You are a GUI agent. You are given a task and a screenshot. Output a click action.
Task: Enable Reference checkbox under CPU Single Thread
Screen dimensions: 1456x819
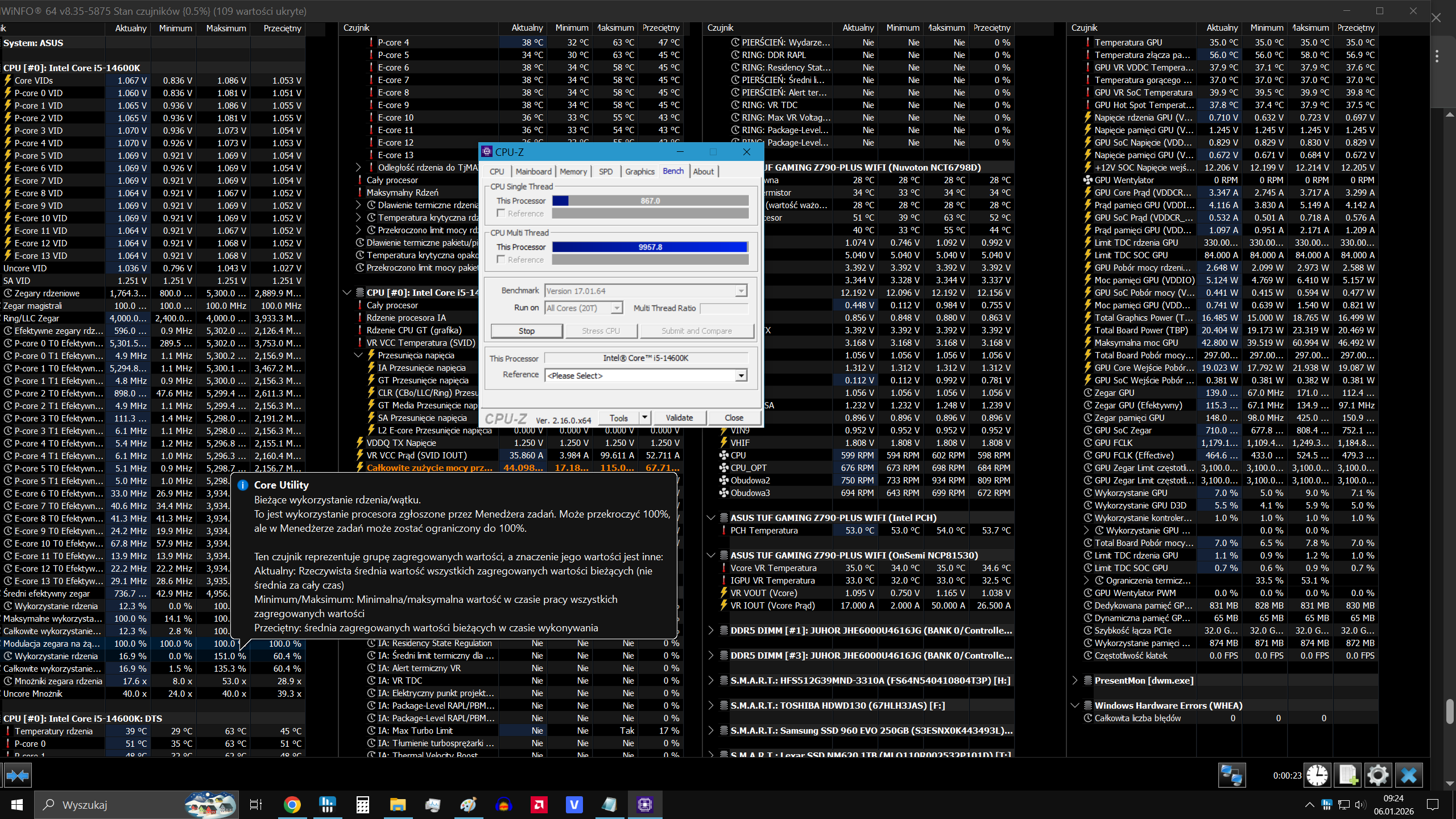(x=501, y=213)
